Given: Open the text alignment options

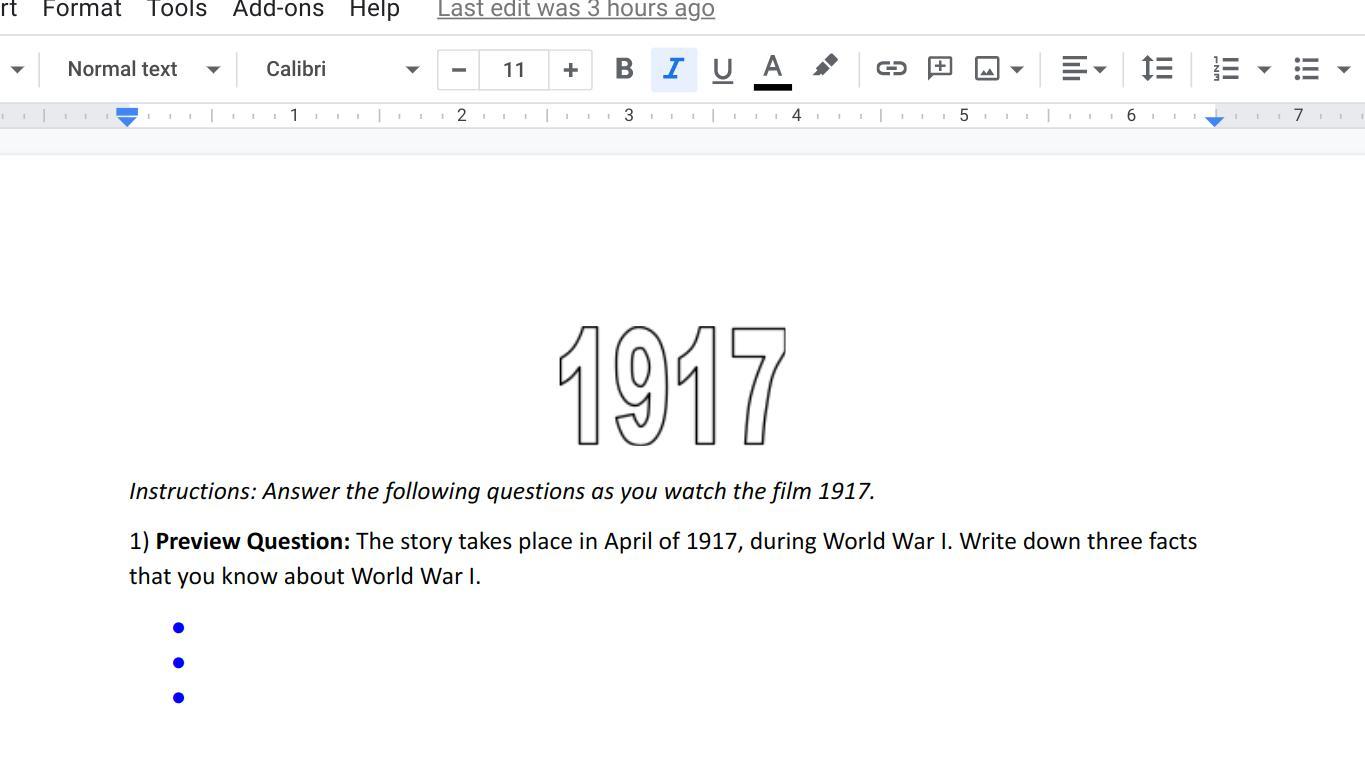Looking at the screenshot, I should point(1083,69).
